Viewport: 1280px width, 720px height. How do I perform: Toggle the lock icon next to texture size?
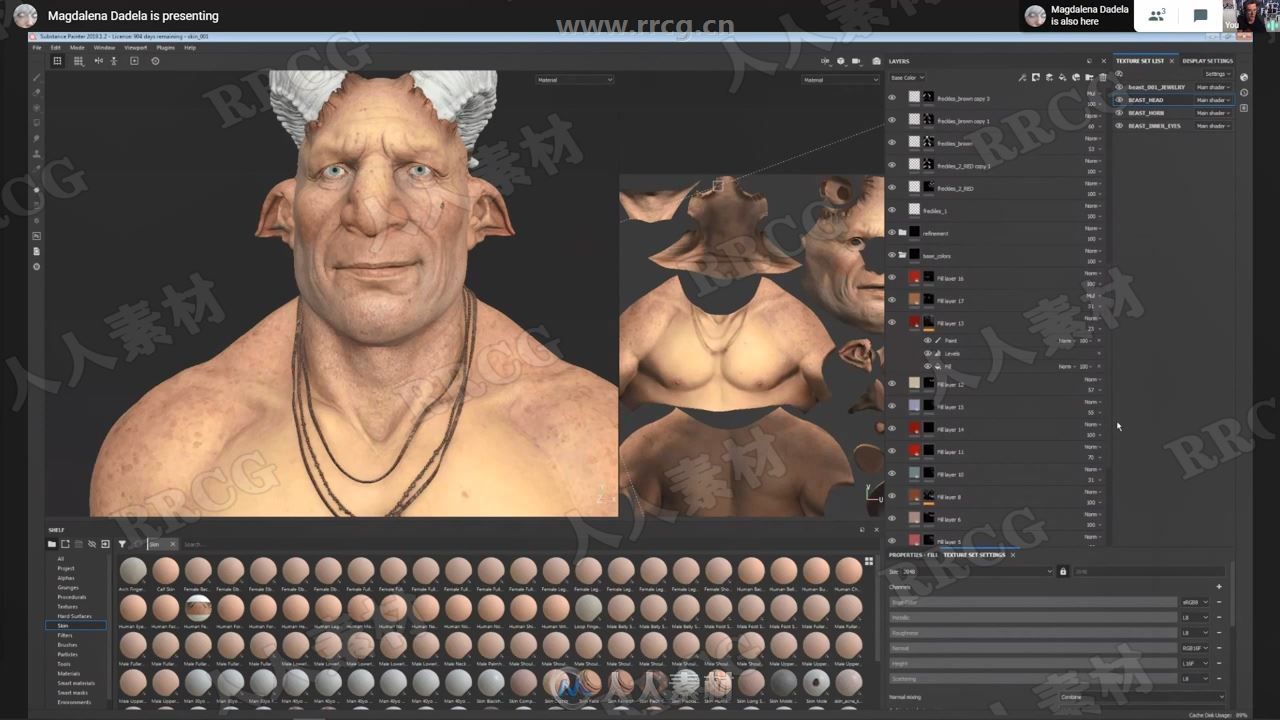click(1063, 571)
